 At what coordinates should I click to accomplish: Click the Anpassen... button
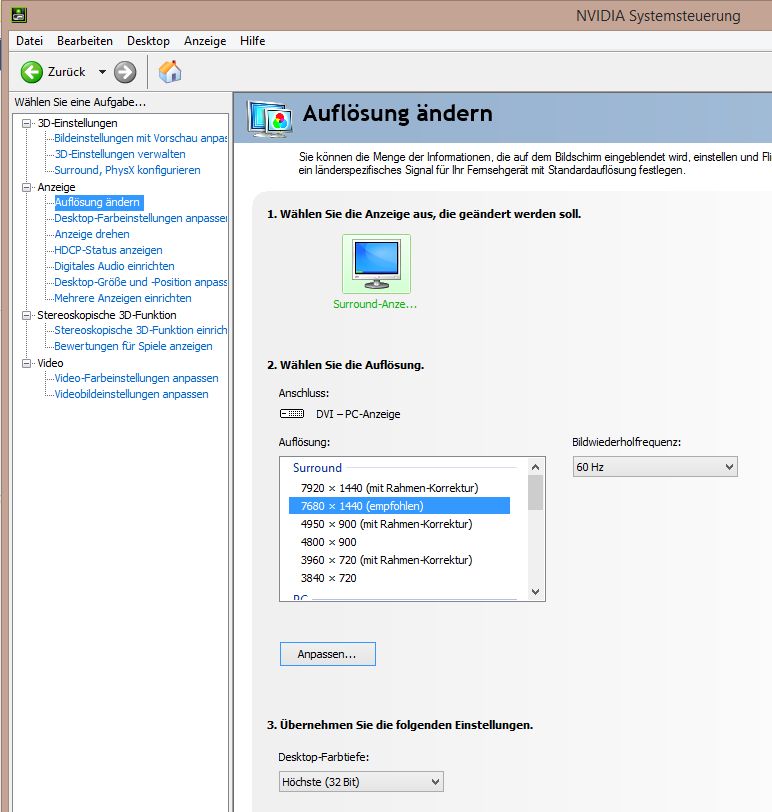(x=328, y=654)
